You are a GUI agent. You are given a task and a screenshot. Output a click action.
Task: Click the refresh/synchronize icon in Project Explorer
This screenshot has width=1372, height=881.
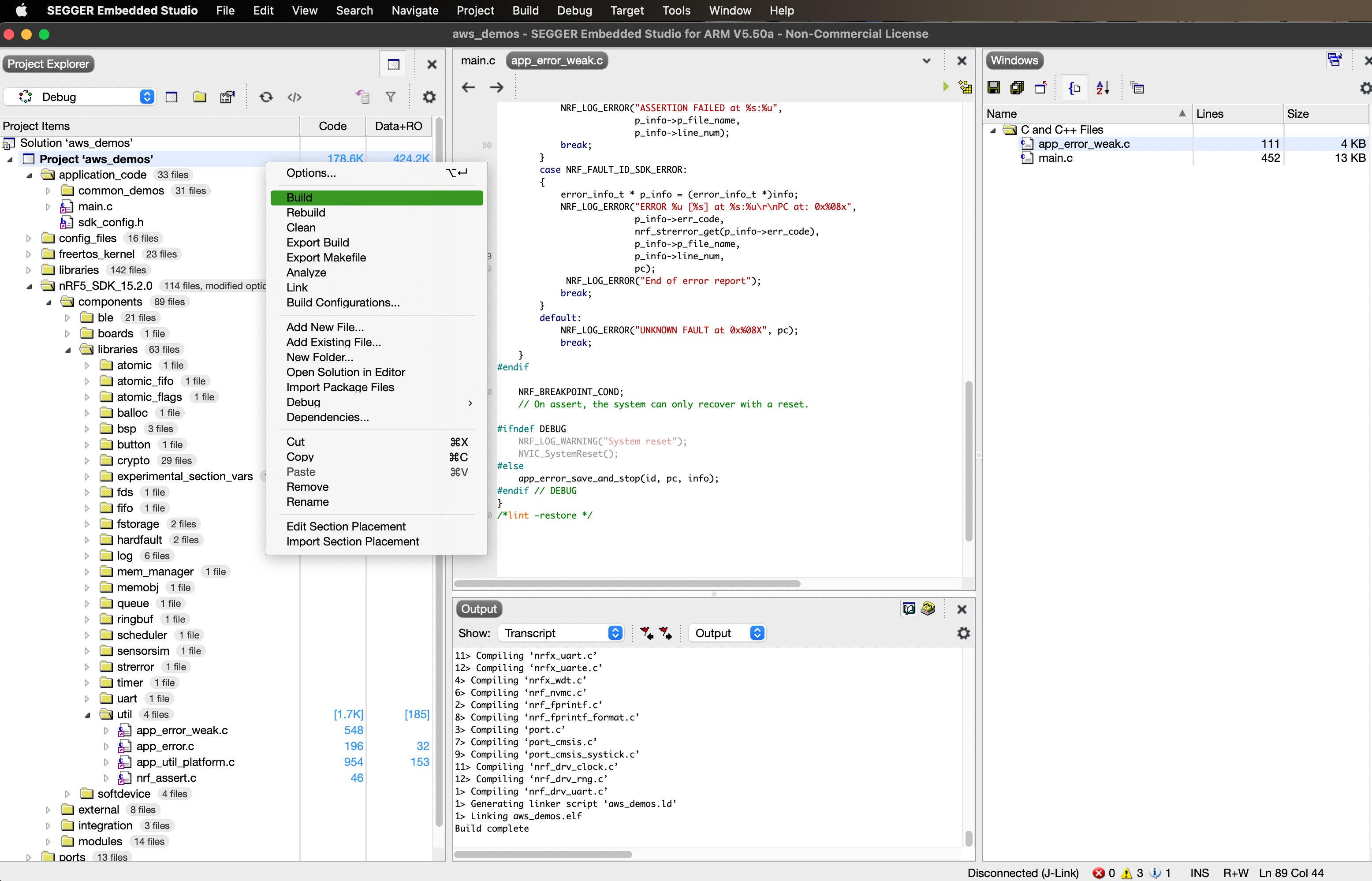point(266,97)
